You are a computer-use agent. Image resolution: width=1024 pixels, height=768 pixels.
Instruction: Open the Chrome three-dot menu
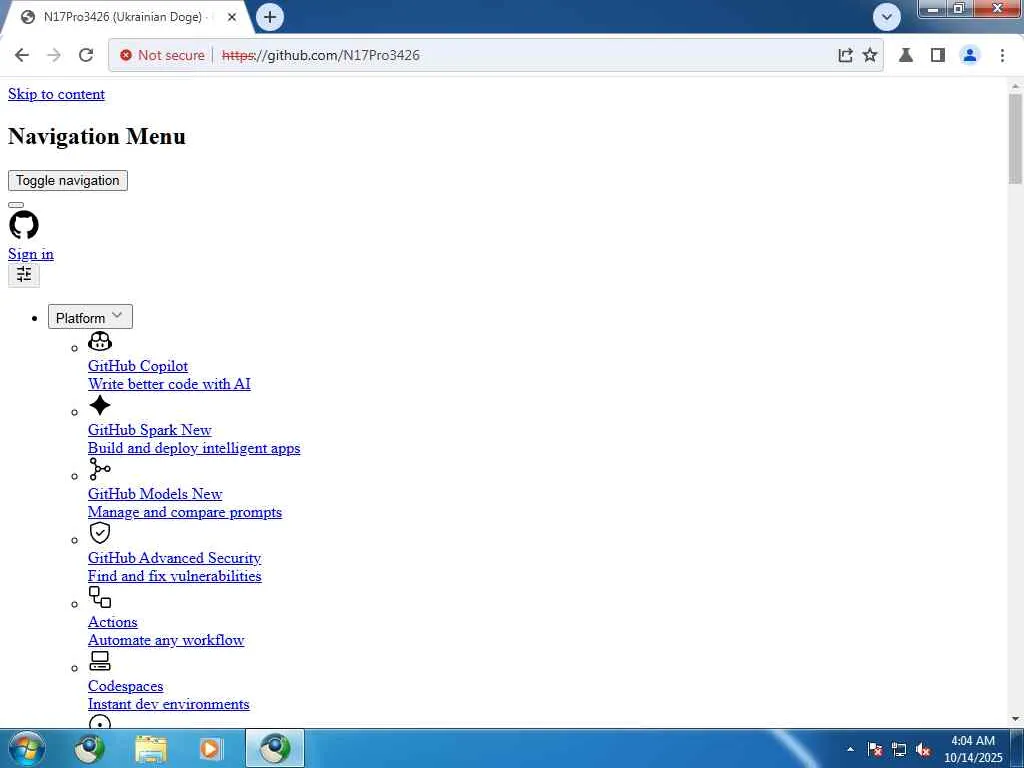1002,55
